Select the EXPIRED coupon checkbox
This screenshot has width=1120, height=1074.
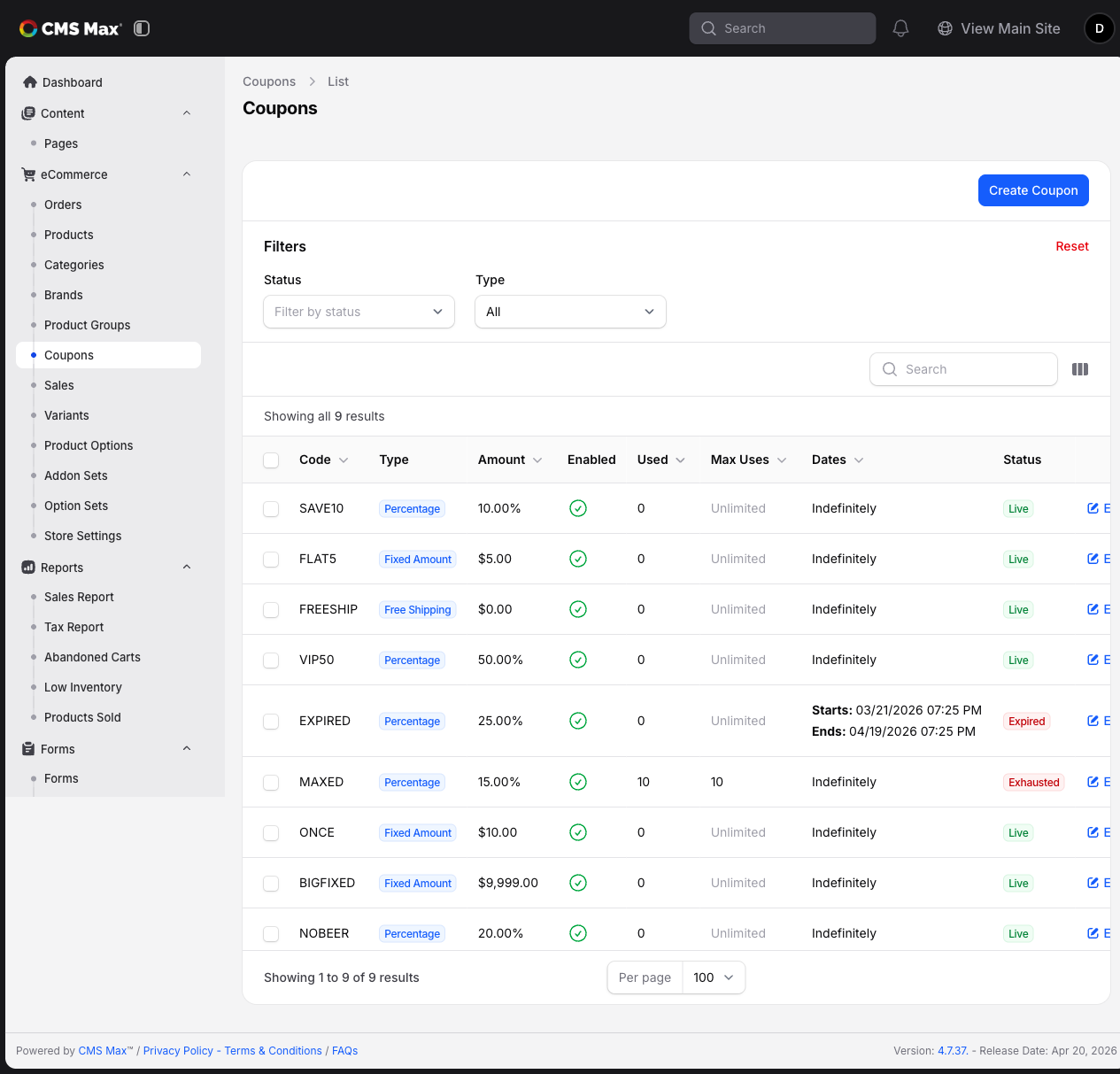tap(271, 722)
